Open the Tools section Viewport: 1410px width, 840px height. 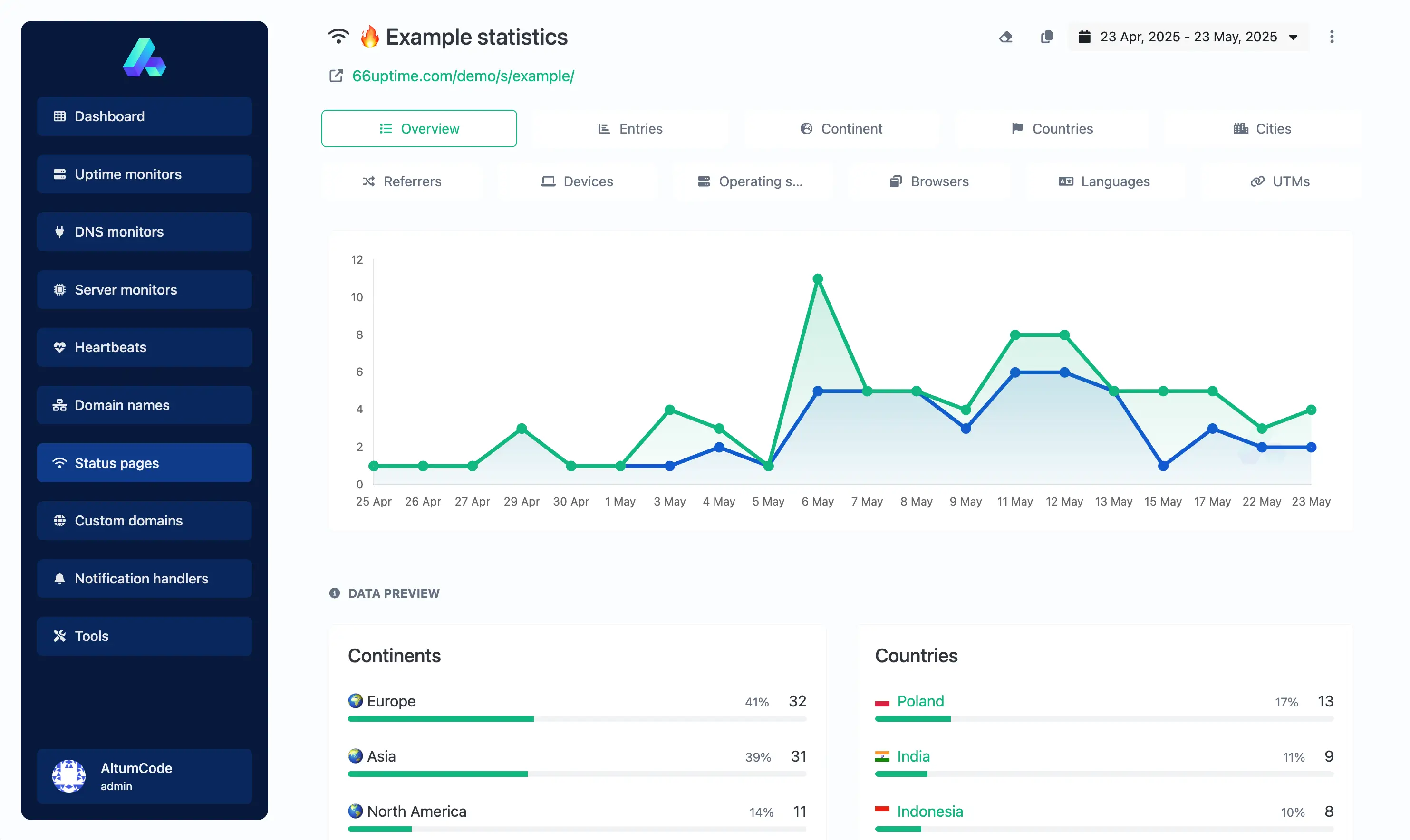coord(145,636)
